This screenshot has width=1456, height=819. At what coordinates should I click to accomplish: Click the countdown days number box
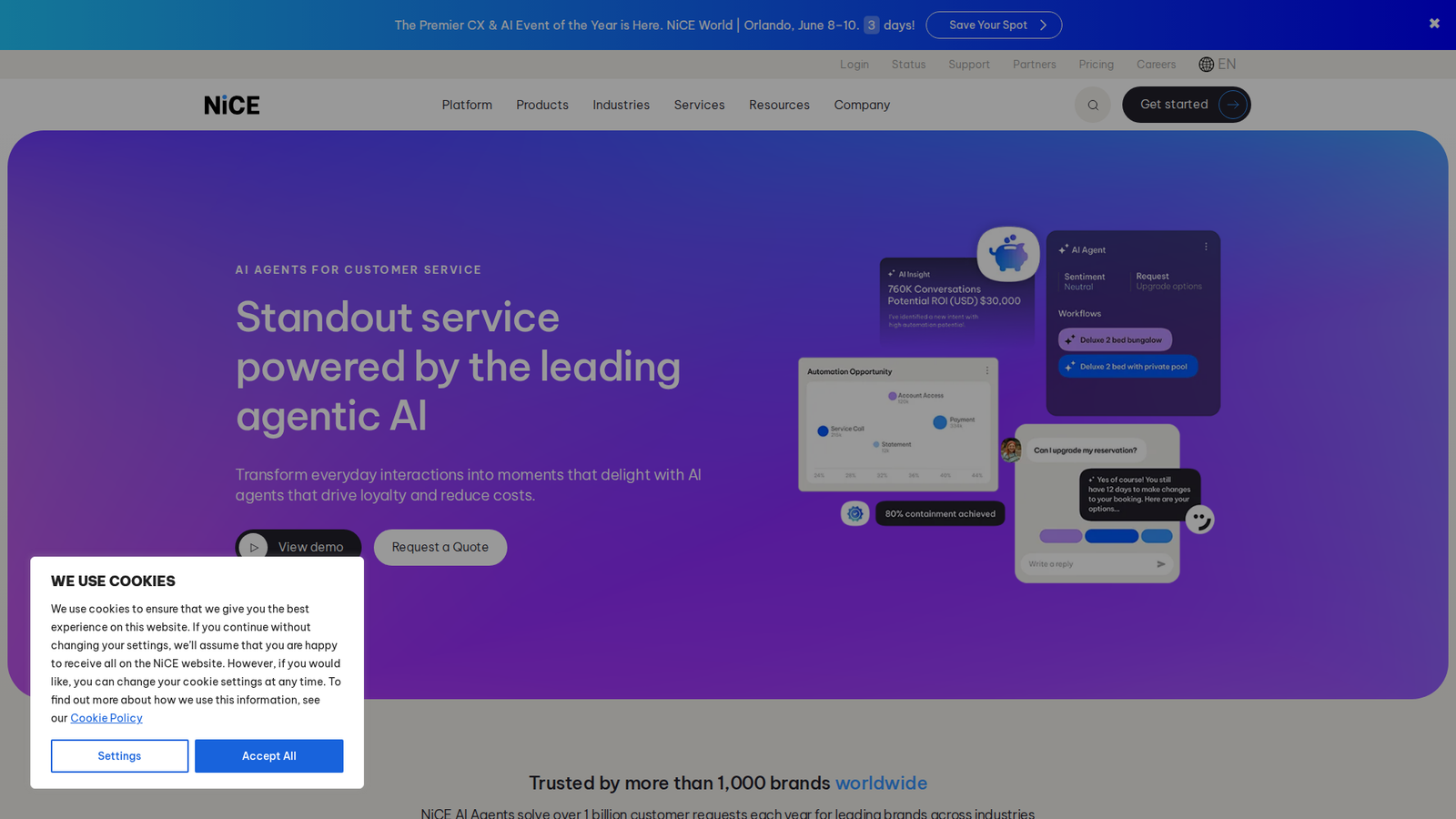pyautogui.click(x=871, y=25)
